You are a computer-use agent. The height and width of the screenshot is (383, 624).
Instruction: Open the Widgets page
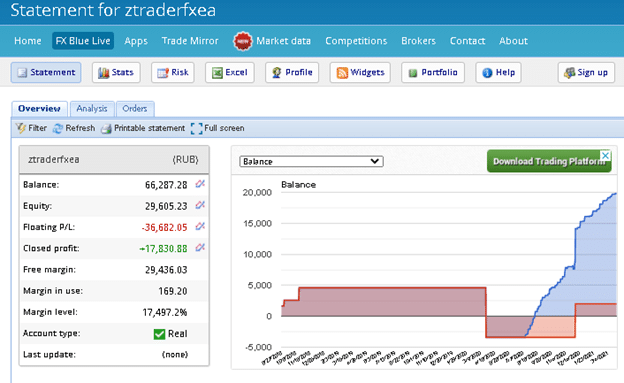pyautogui.click(x=360, y=72)
